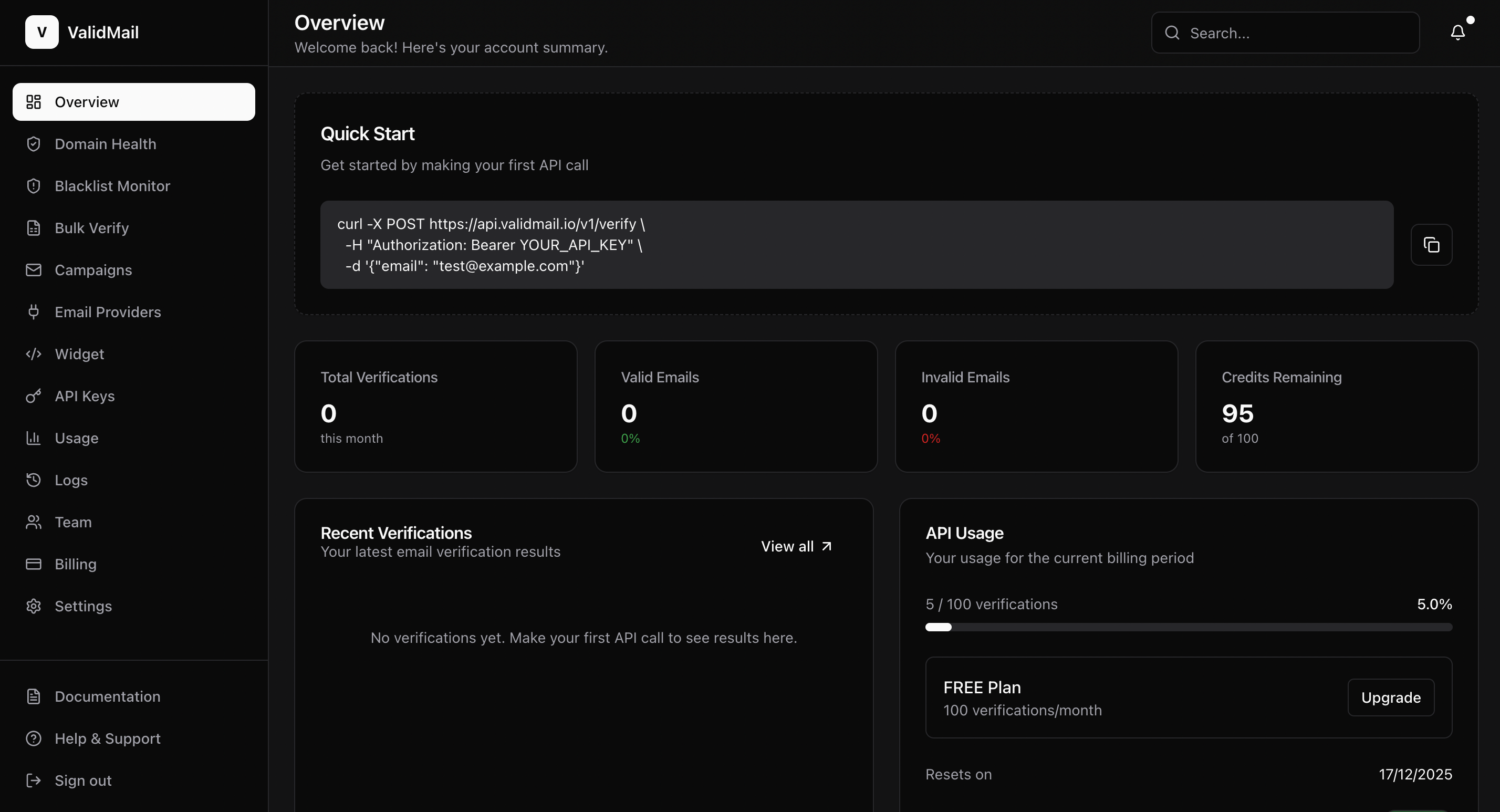
Task: Open View all recent verifications
Action: pos(796,546)
